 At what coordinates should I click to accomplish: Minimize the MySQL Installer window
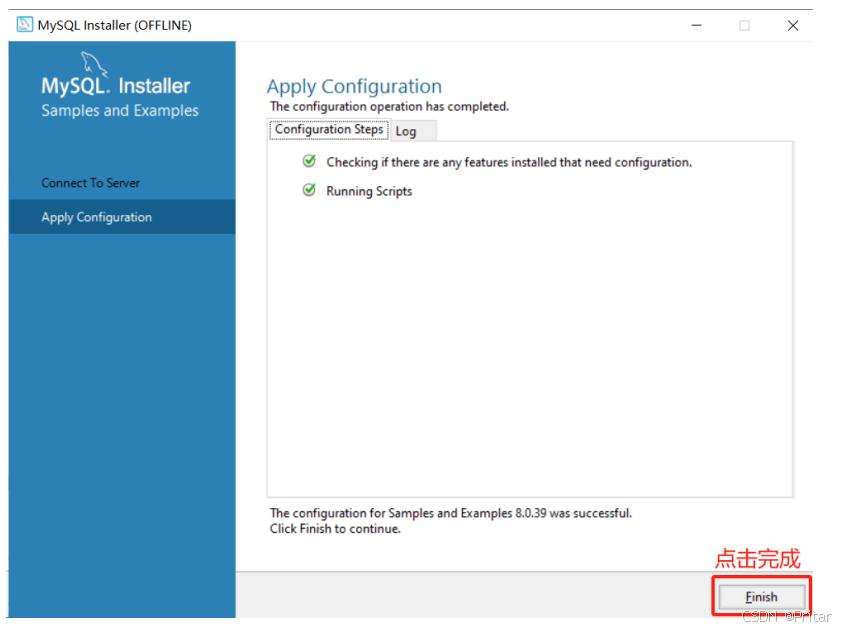pos(697,25)
